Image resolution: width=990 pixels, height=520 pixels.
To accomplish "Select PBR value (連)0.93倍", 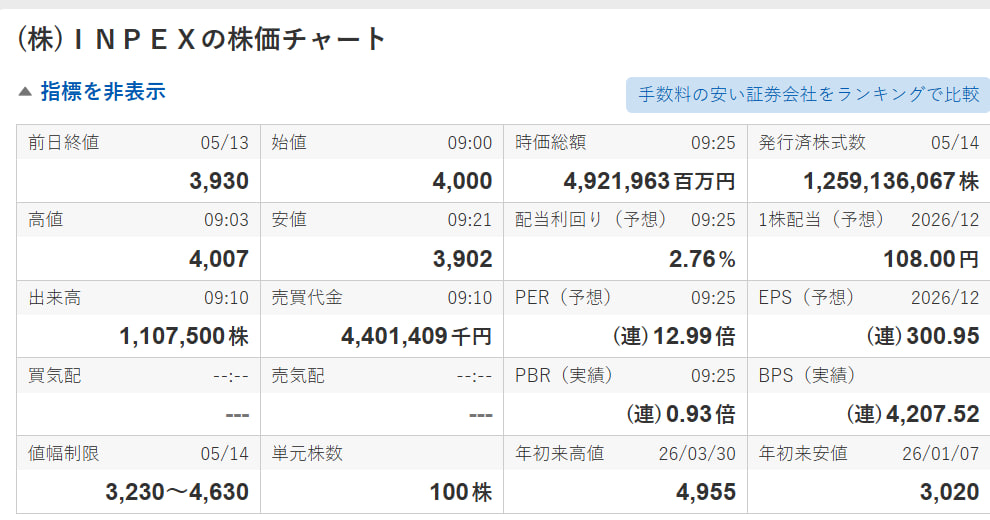I will click(681, 415).
